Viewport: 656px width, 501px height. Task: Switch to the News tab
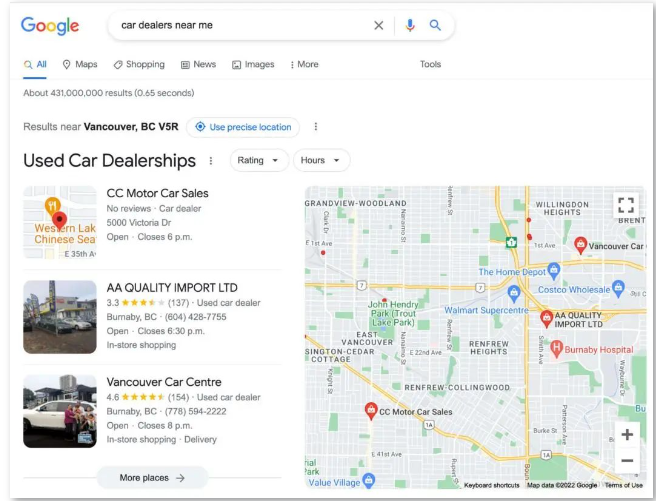(x=198, y=64)
